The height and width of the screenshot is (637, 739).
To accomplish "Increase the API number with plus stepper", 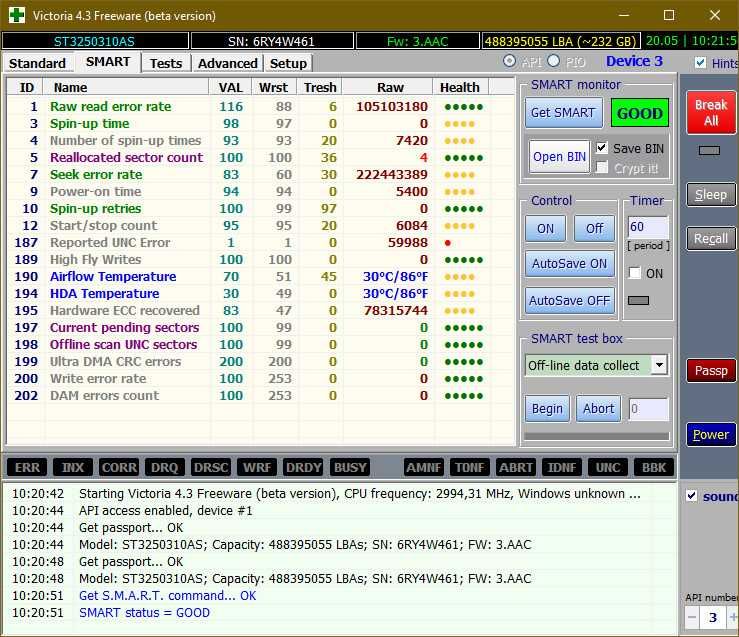I will pyautogui.click(x=733, y=617).
